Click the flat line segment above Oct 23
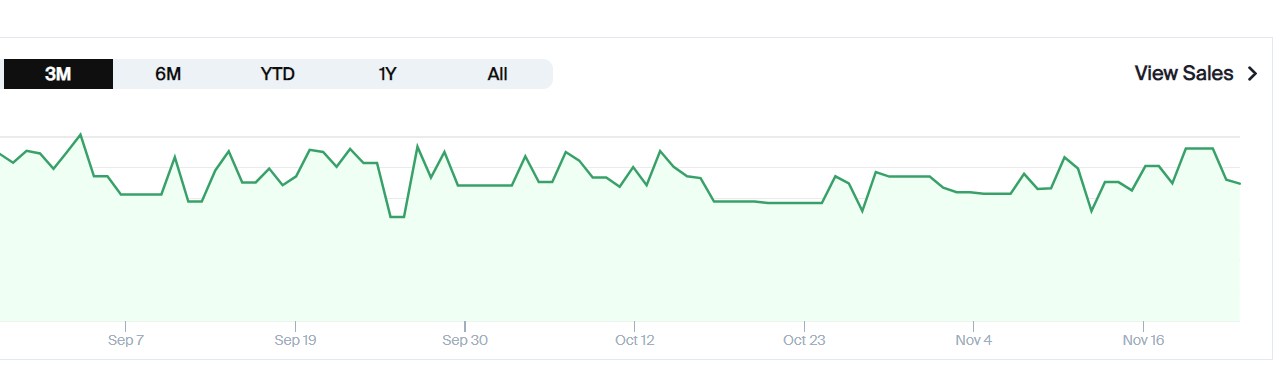Viewport: 1284px width, 378px height. coord(795,203)
